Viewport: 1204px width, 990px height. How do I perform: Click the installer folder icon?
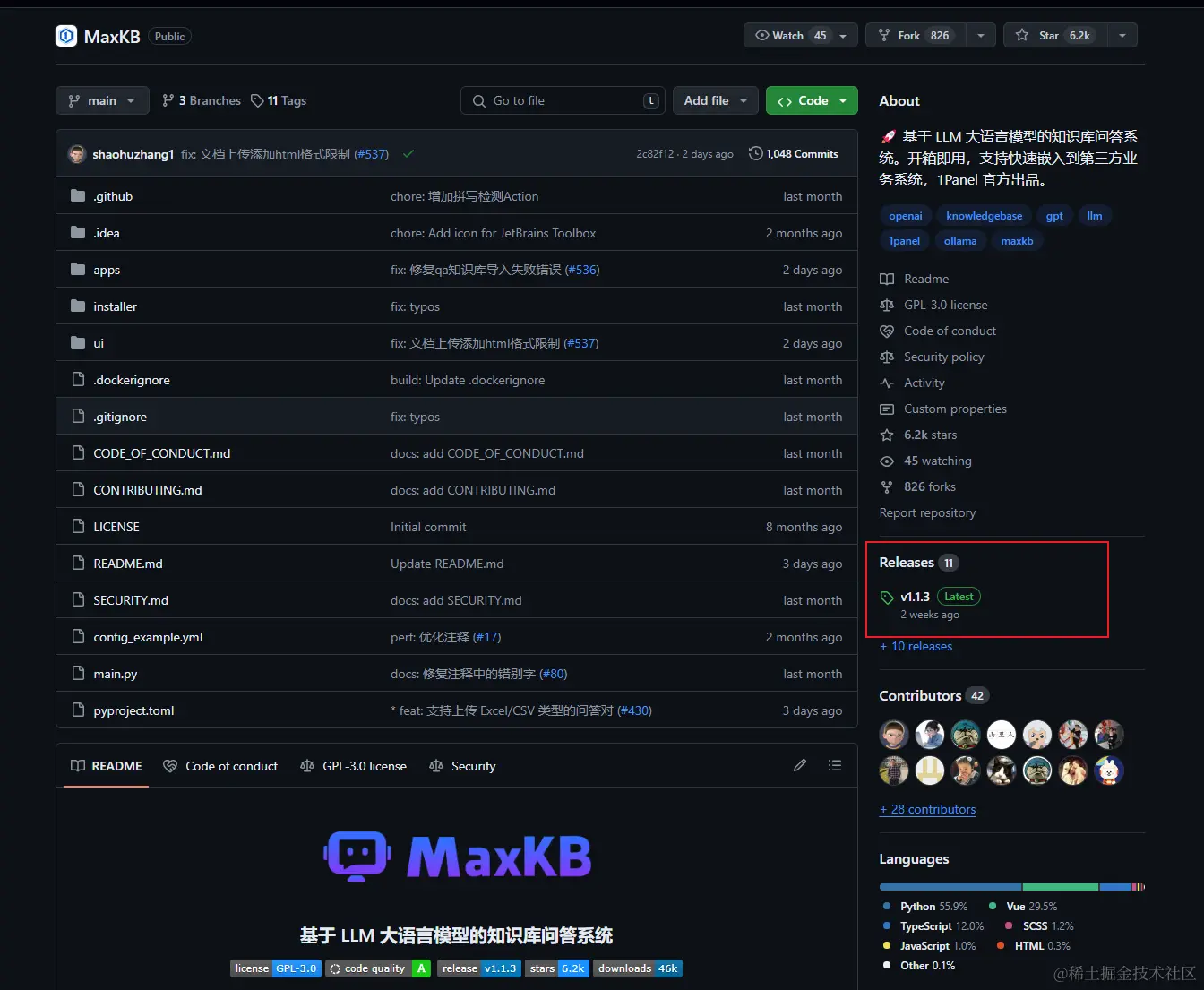pyautogui.click(x=78, y=306)
